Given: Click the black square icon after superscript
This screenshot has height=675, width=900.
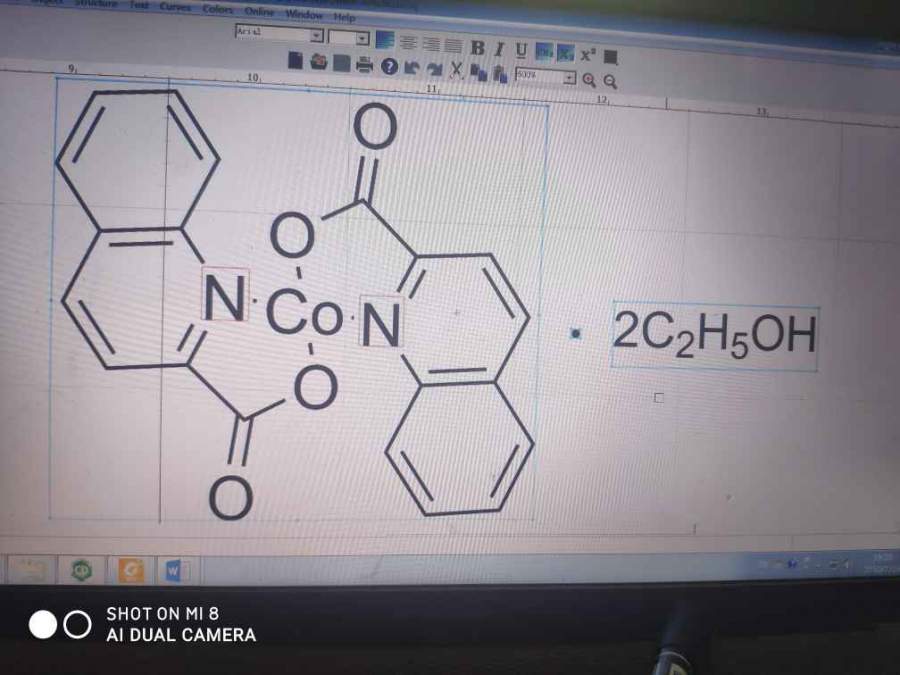Looking at the screenshot, I should (x=611, y=57).
